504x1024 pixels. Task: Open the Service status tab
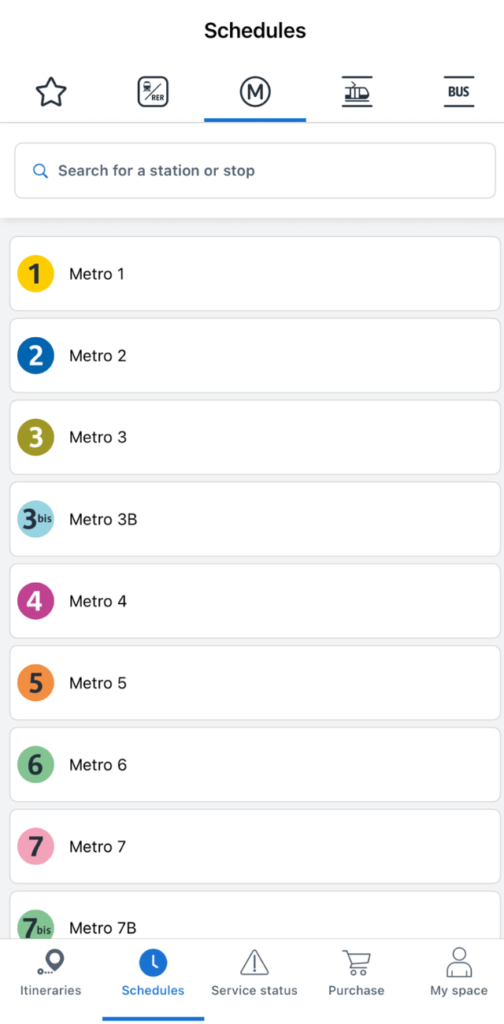pos(255,974)
